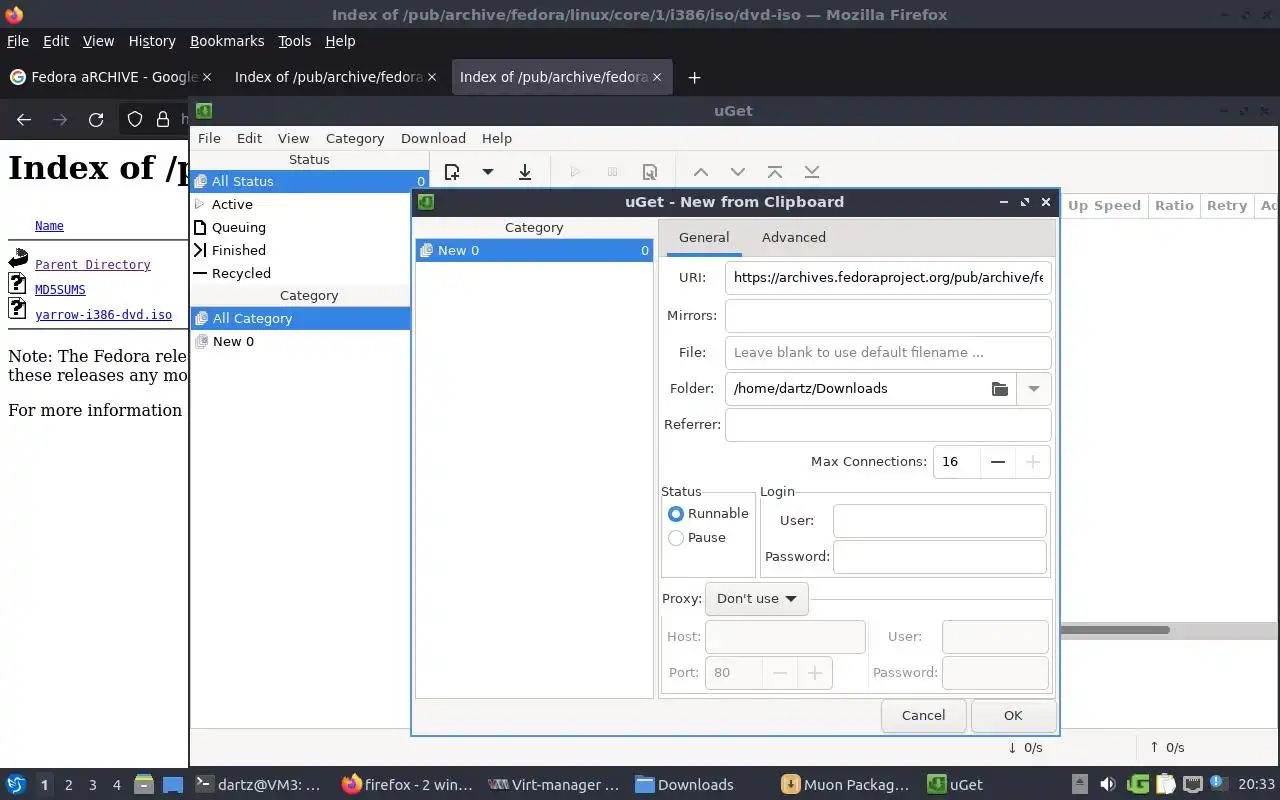Click in the Login User field
This screenshot has width=1280, height=800.
(x=939, y=521)
